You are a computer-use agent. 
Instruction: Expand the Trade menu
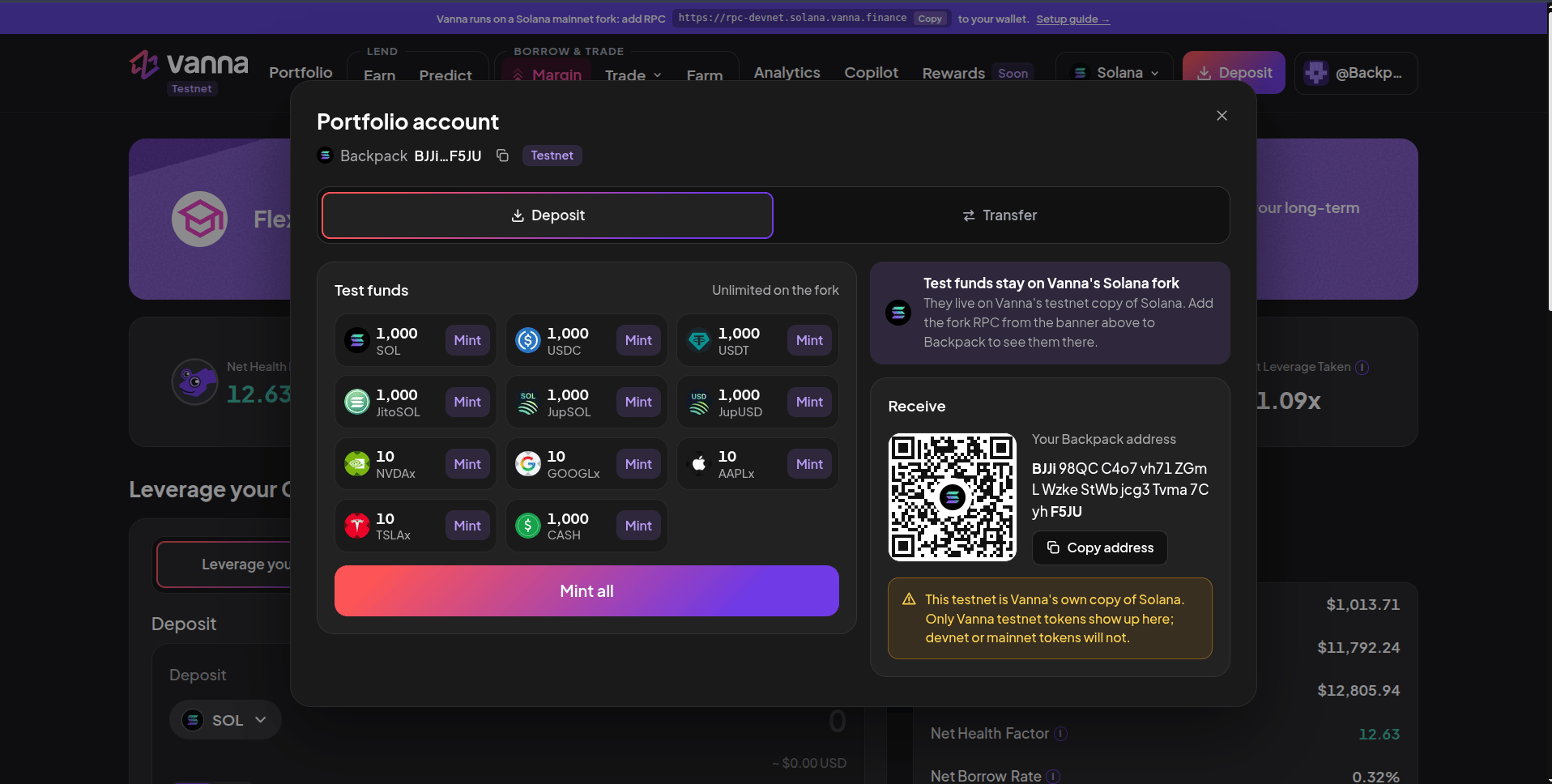(x=633, y=75)
